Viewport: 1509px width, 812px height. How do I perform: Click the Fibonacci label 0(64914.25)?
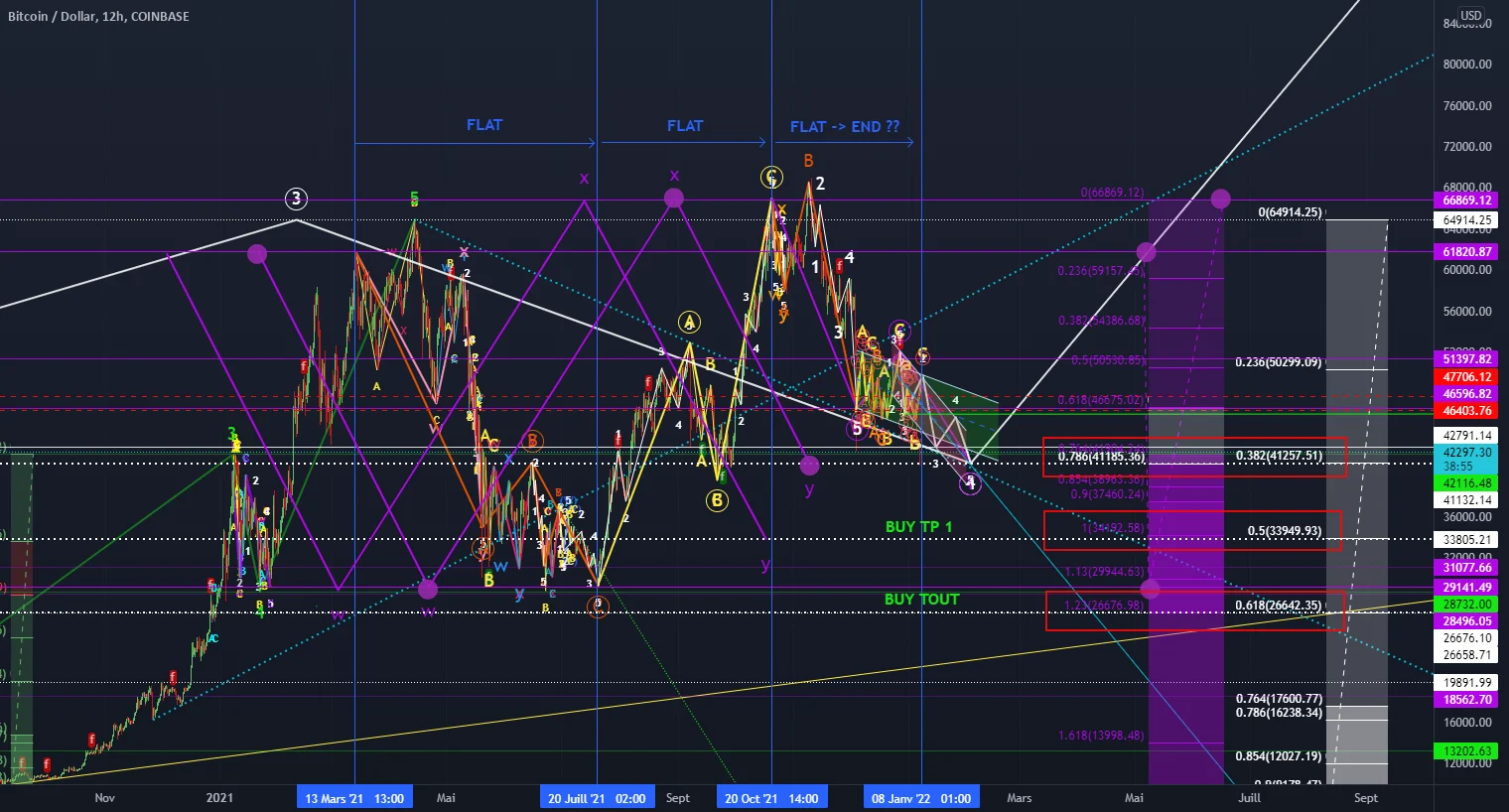[1290, 212]
